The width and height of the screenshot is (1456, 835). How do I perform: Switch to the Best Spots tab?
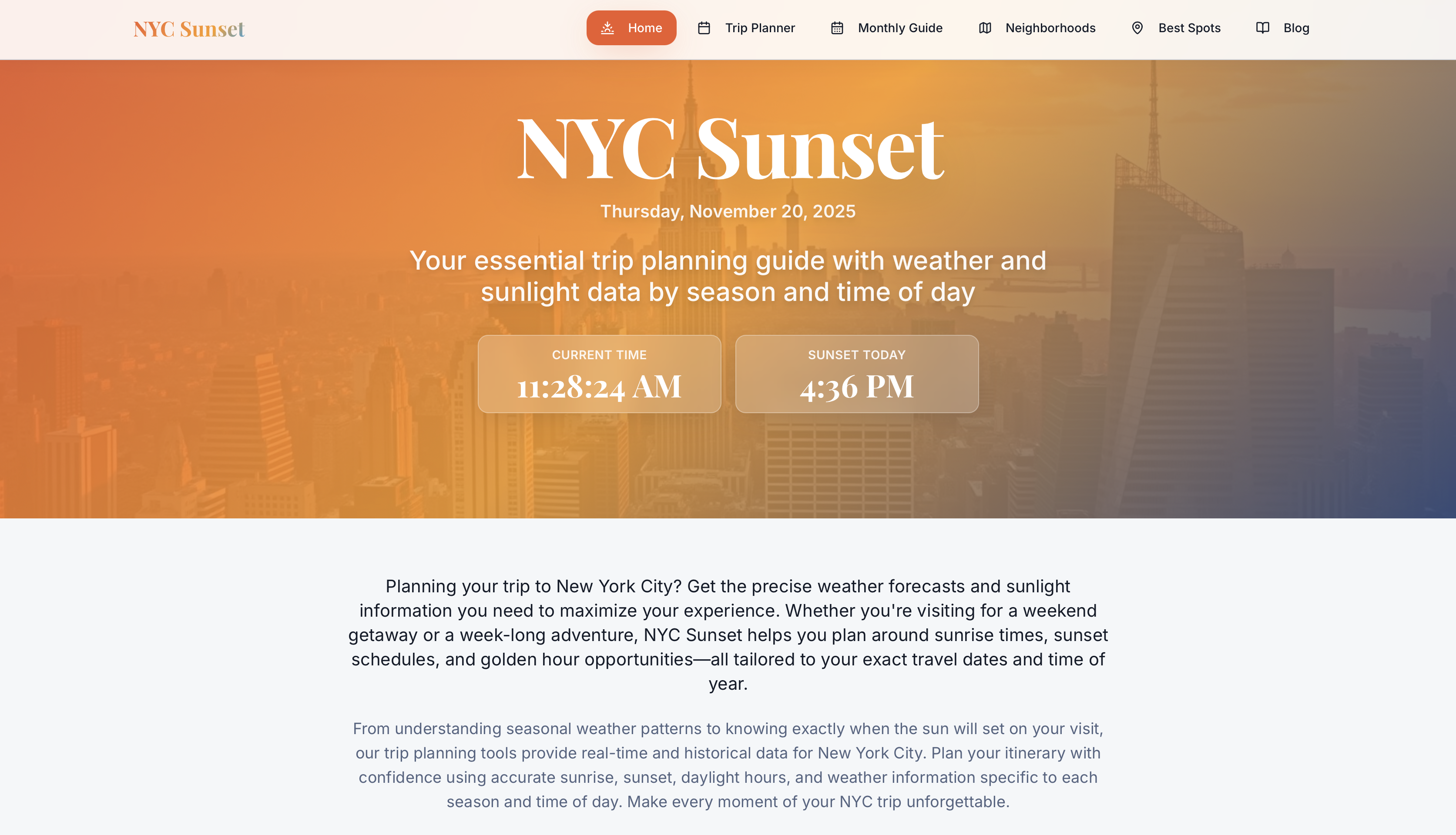coord(1189,27)
